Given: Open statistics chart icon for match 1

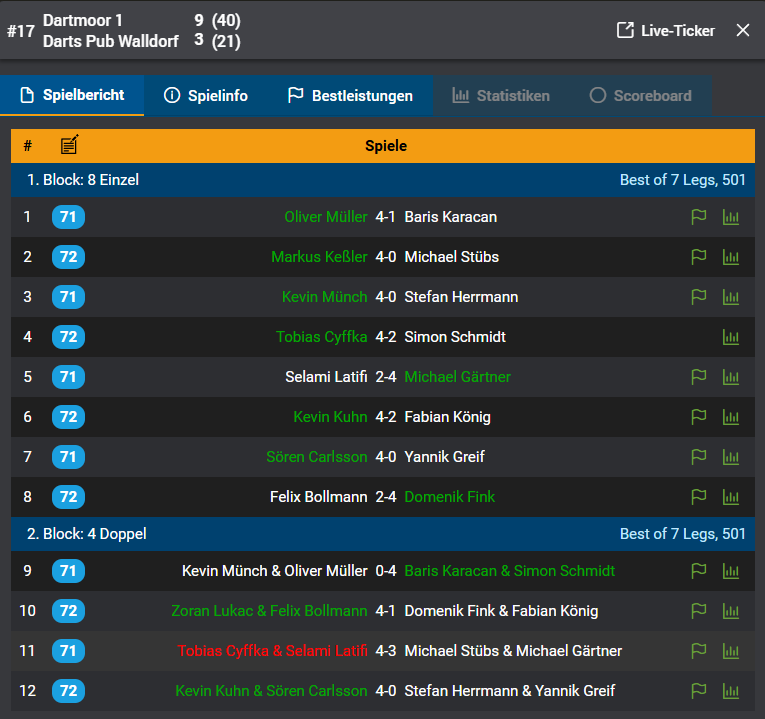Looking at the screenshot, I should coord(731,217).
